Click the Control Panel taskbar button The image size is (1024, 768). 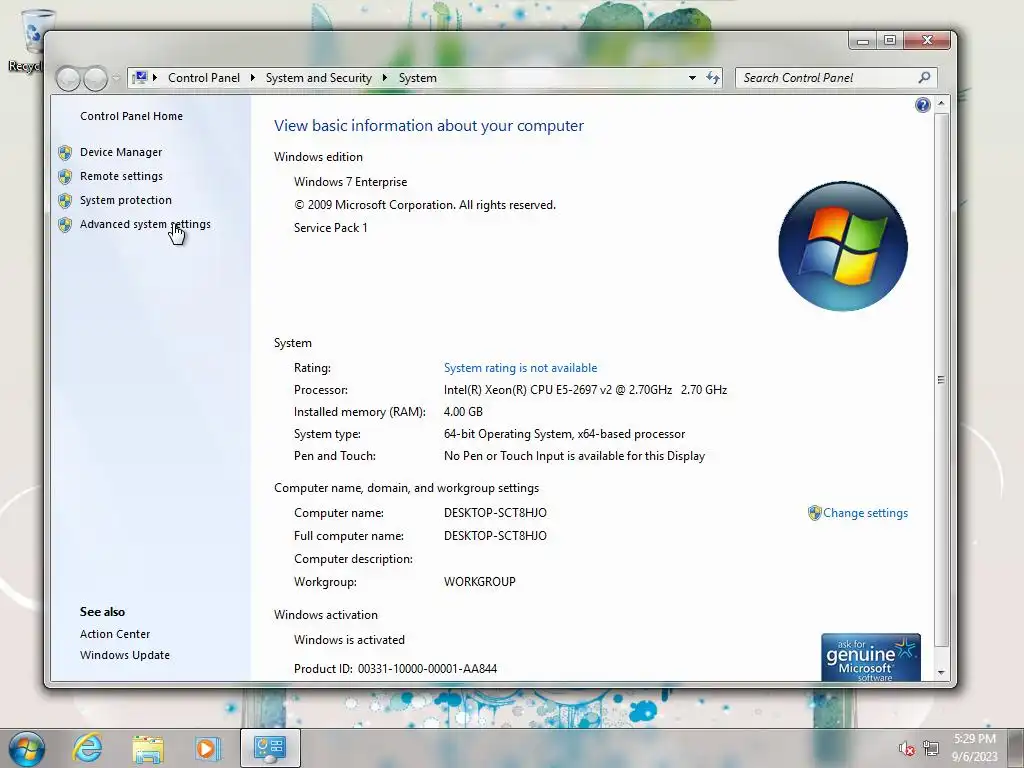click(270, 748)
